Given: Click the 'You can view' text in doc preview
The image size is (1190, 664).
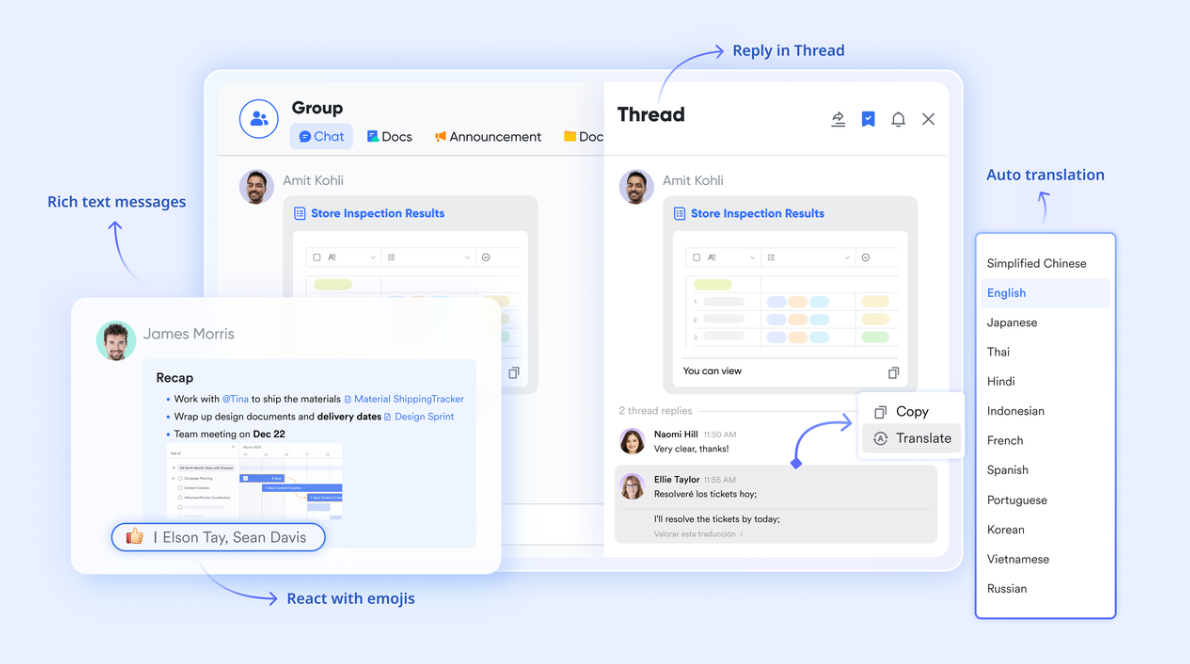Looking at the screenshot, I should (712, 371).
